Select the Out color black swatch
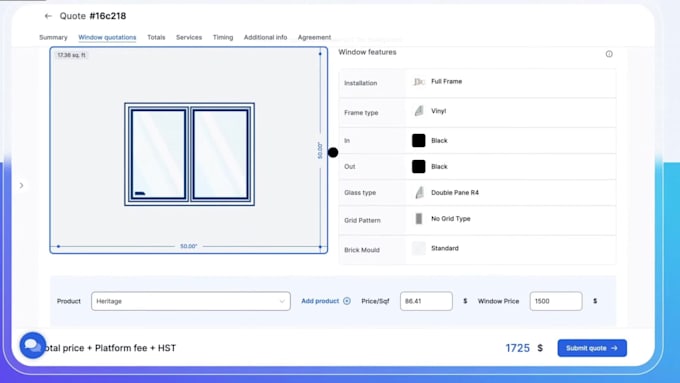 click(418, 167)
